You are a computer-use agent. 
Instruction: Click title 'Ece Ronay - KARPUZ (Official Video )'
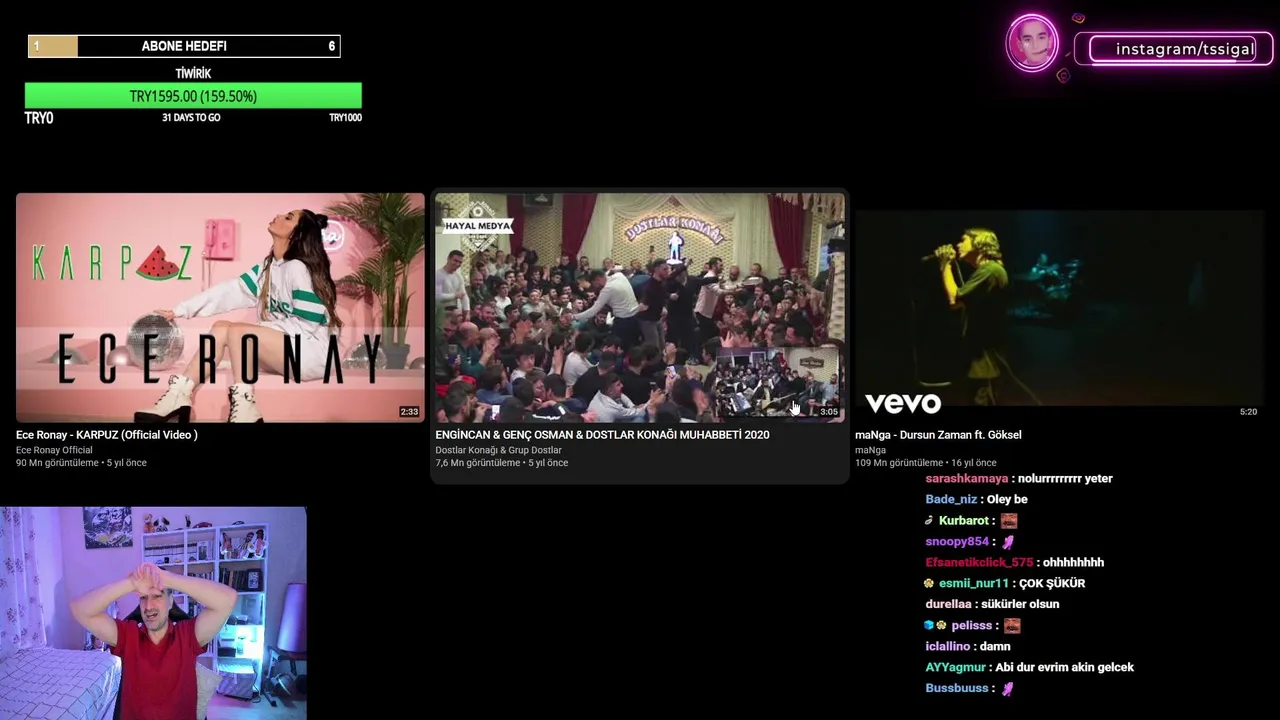107,435
